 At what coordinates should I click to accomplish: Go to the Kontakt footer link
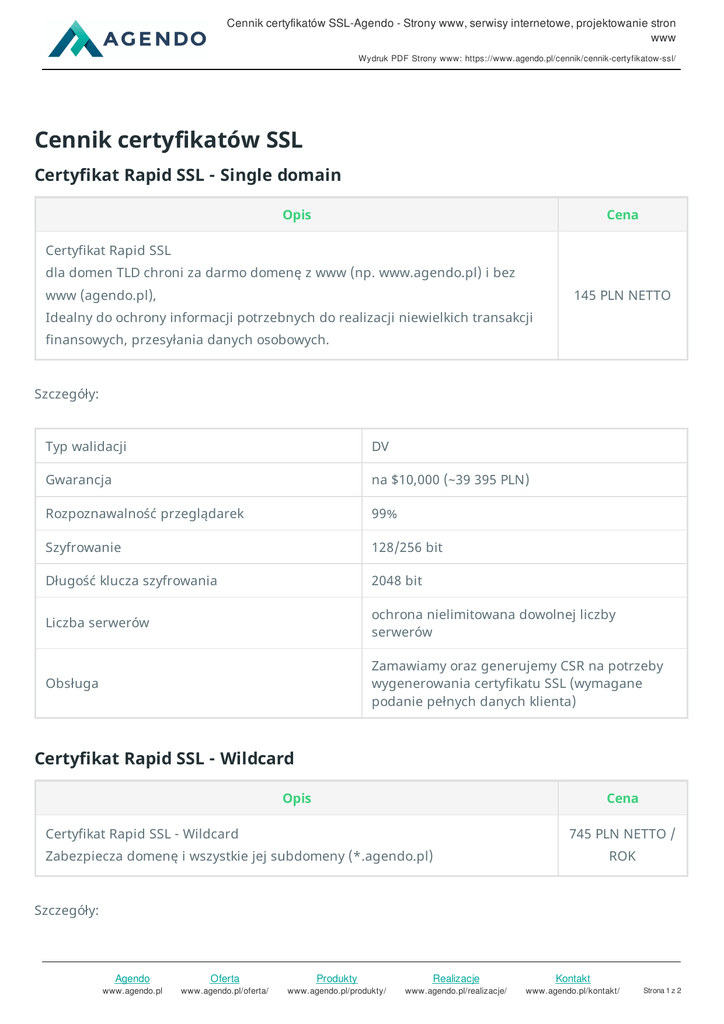tap(572, 978)
